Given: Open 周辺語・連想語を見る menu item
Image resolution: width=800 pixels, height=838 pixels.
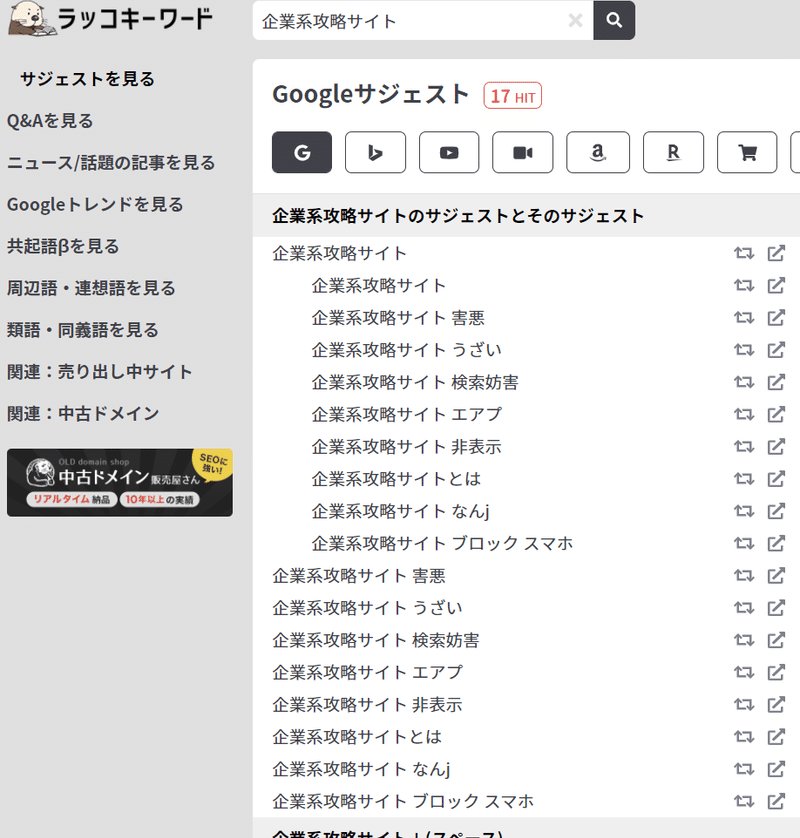Looking at the screenshot, I should 91,288.
